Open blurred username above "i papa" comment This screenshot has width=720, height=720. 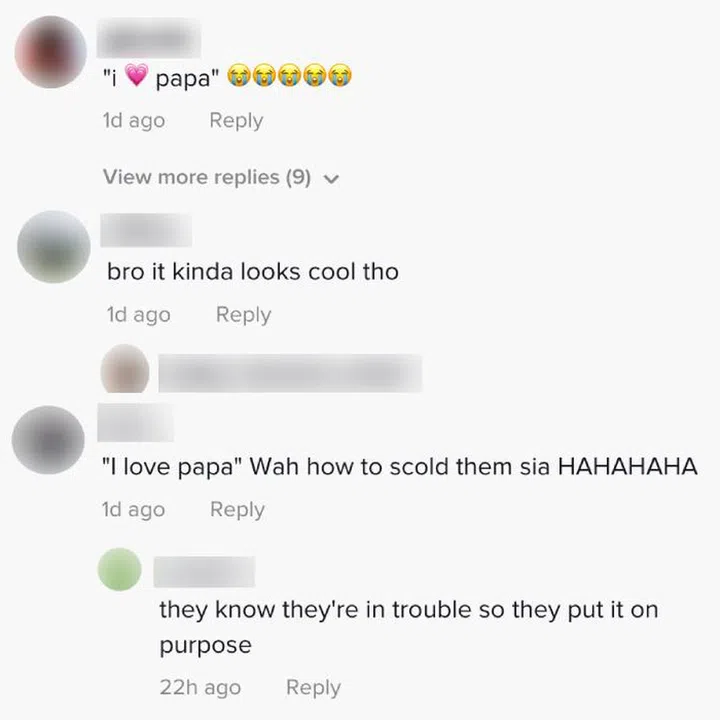point(149,38)
